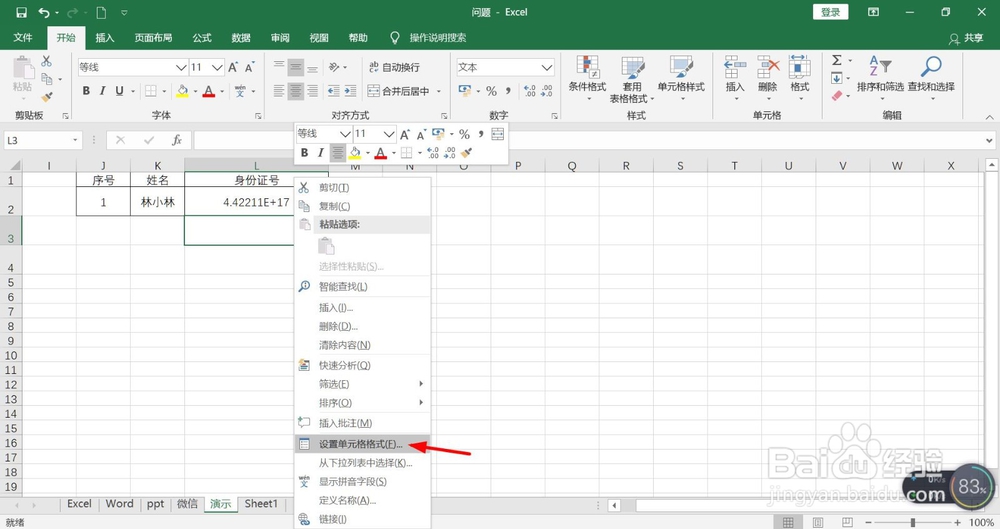Click 合并后居中 merge button

pos(399,91)
